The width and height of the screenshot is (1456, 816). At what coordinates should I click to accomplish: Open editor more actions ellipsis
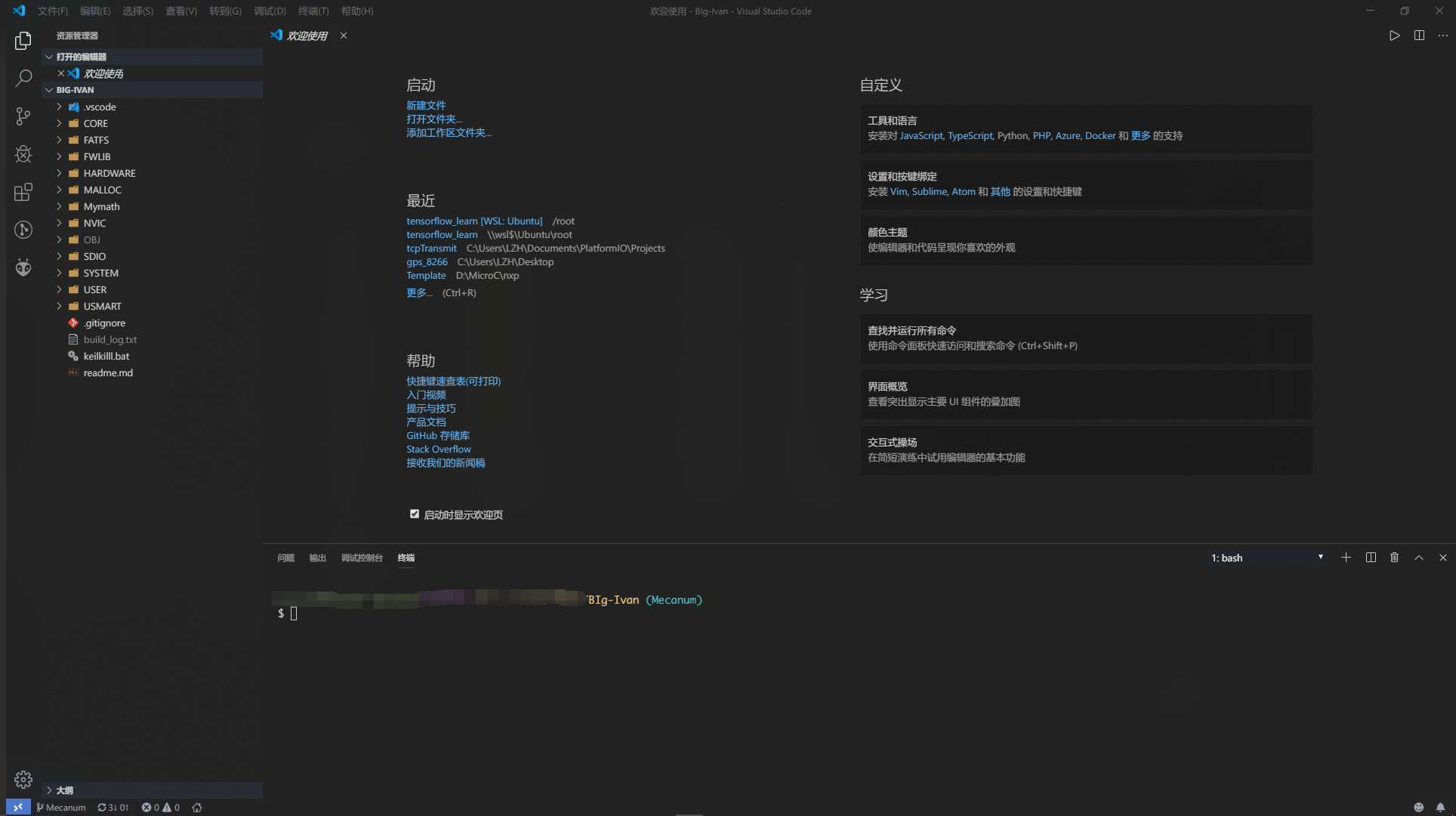tap(1442, 36)
